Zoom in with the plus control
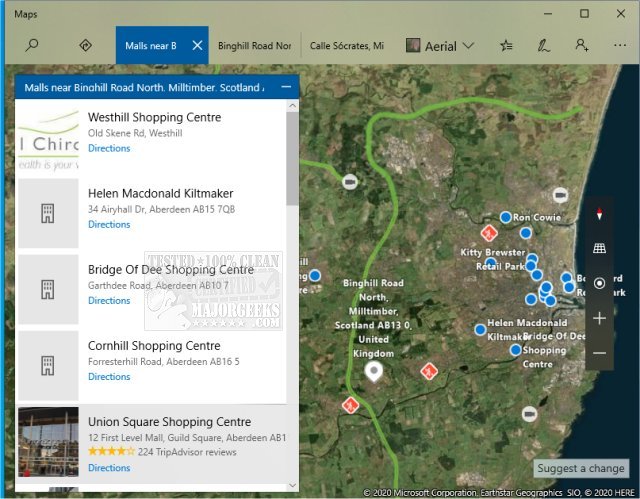This screenshot has height=499, width=640. click(x=599, y=318)
